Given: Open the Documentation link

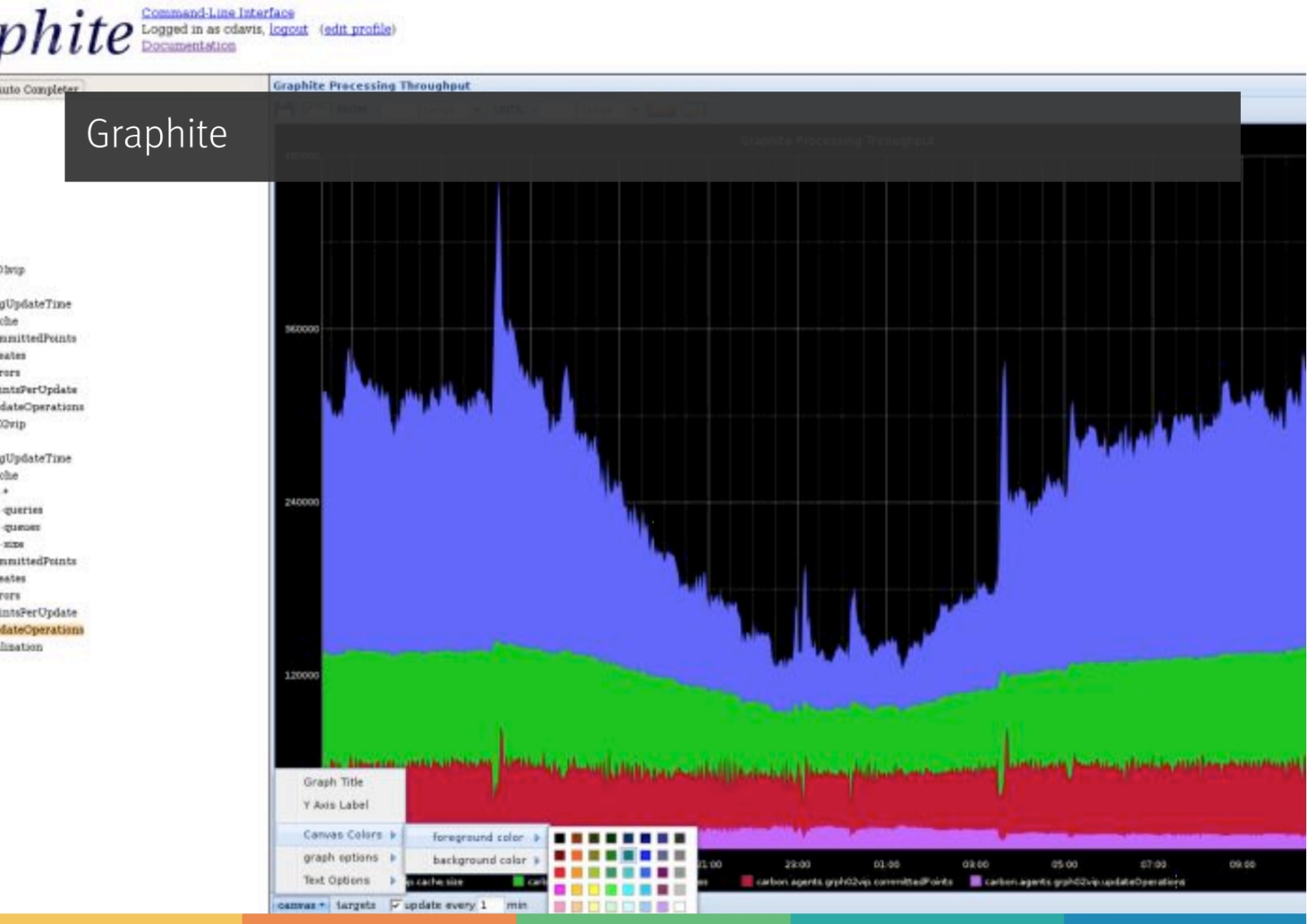Looking at the screenshot, I should [189, 46].
